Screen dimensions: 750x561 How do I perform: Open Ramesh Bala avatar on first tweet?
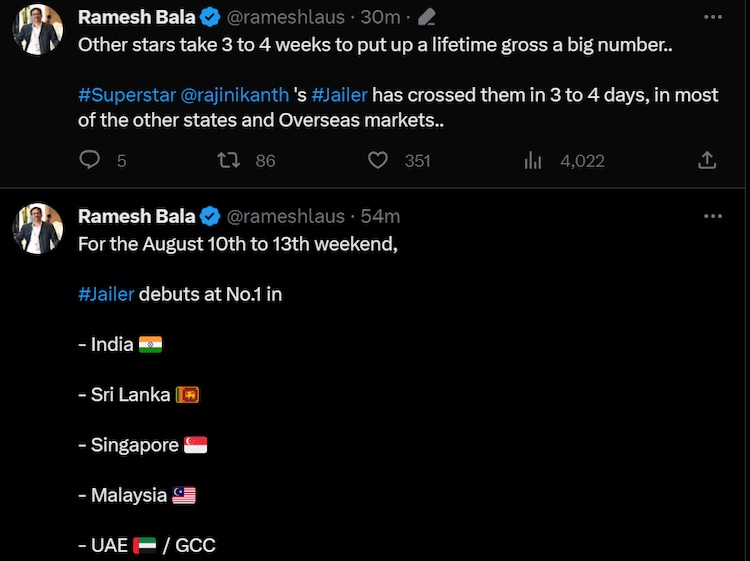coord(38,31)
